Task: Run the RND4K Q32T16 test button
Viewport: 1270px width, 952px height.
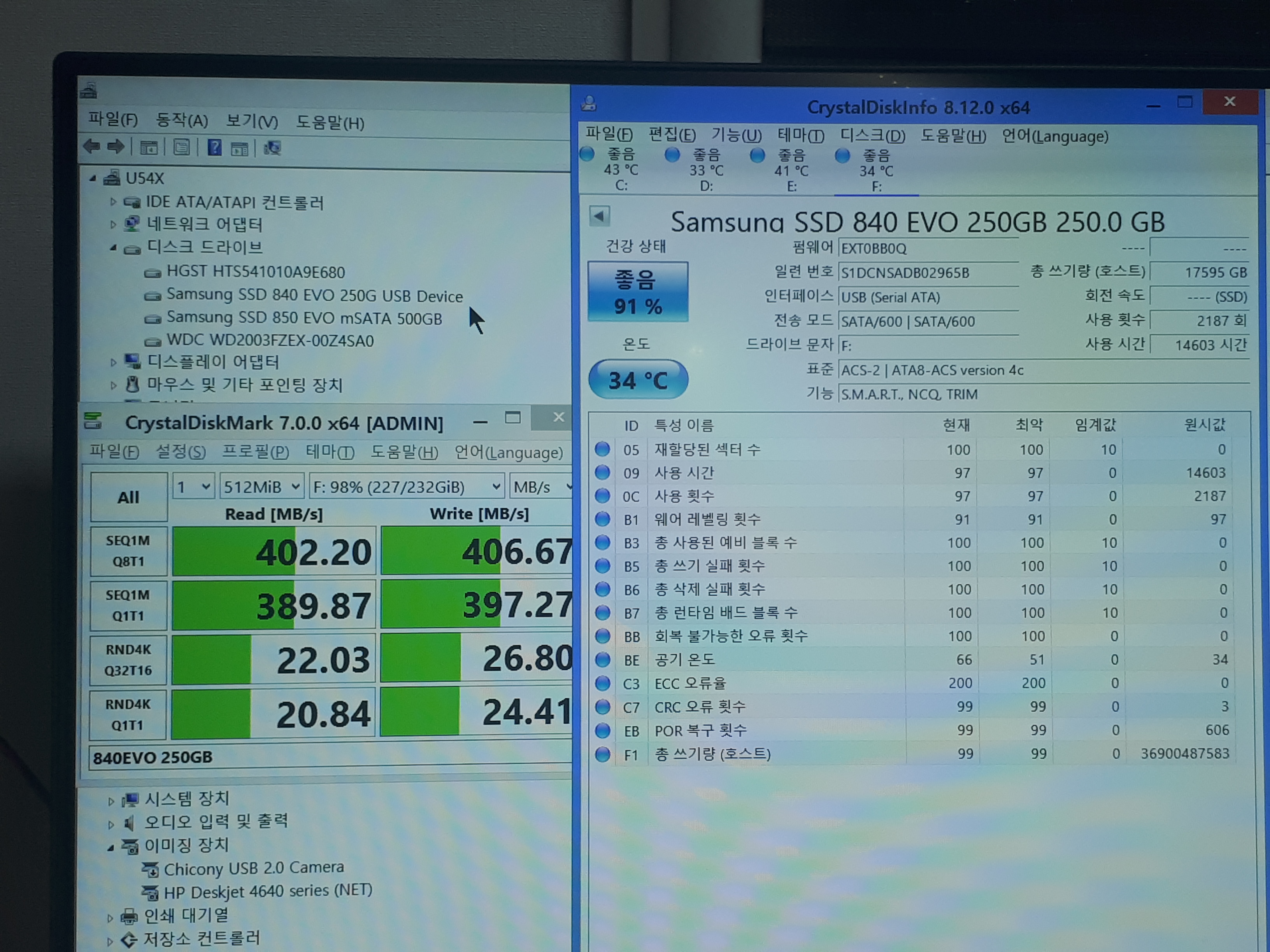Action: (128, 660)
